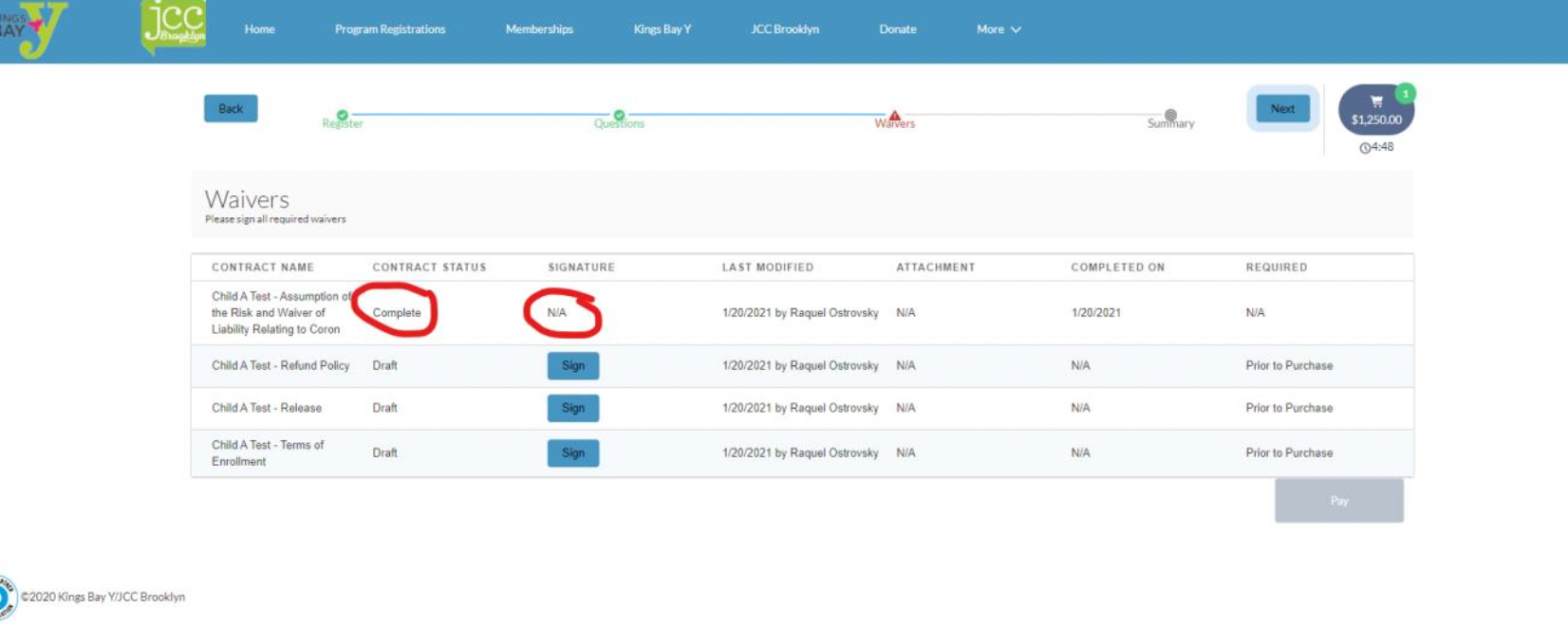Click the Questions step check marker
Image resolution: width=1568 pixels, height=628 pixels.
point(619,115)
